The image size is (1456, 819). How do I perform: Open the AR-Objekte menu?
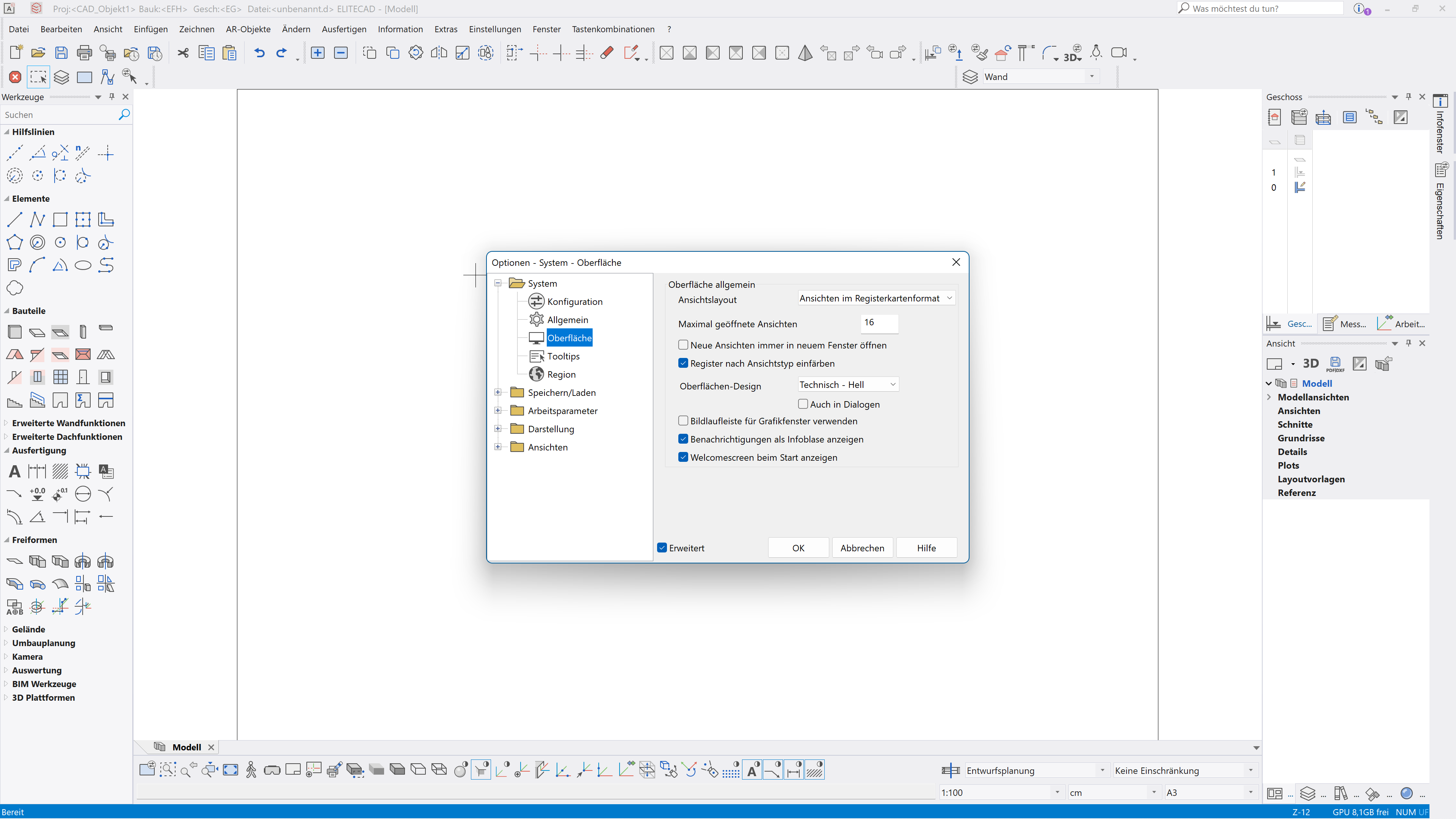coord(248,29)
